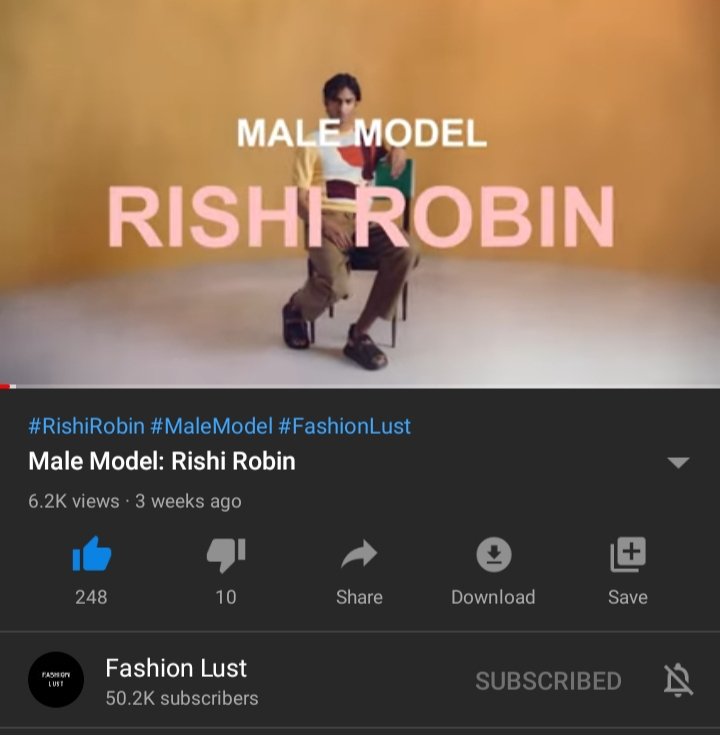Viewport: 720px width, 735px height.
Task: Tap the Save text label
Action: [628, 597]
